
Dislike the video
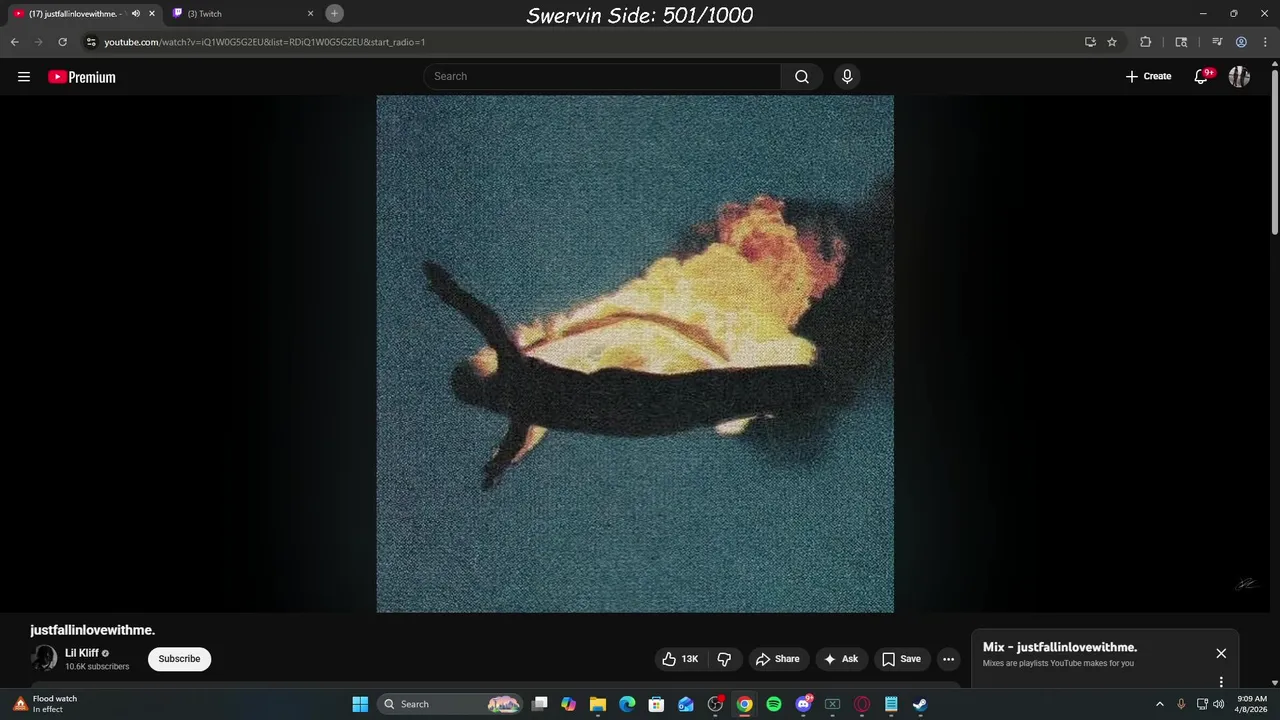[x=724, y=659]
